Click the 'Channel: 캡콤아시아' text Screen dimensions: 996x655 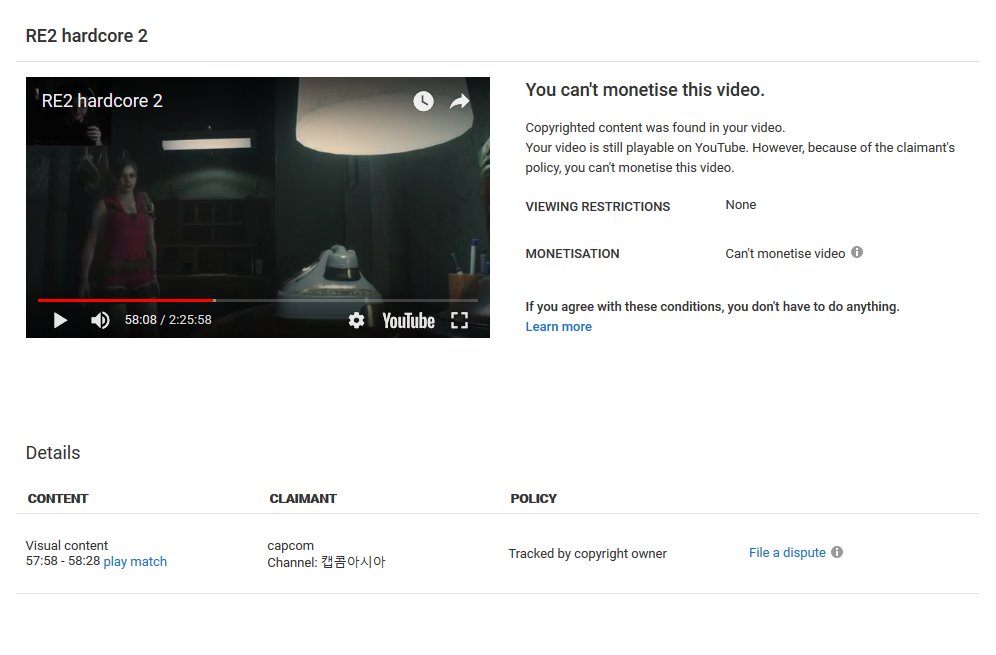[x=326, y=562]
